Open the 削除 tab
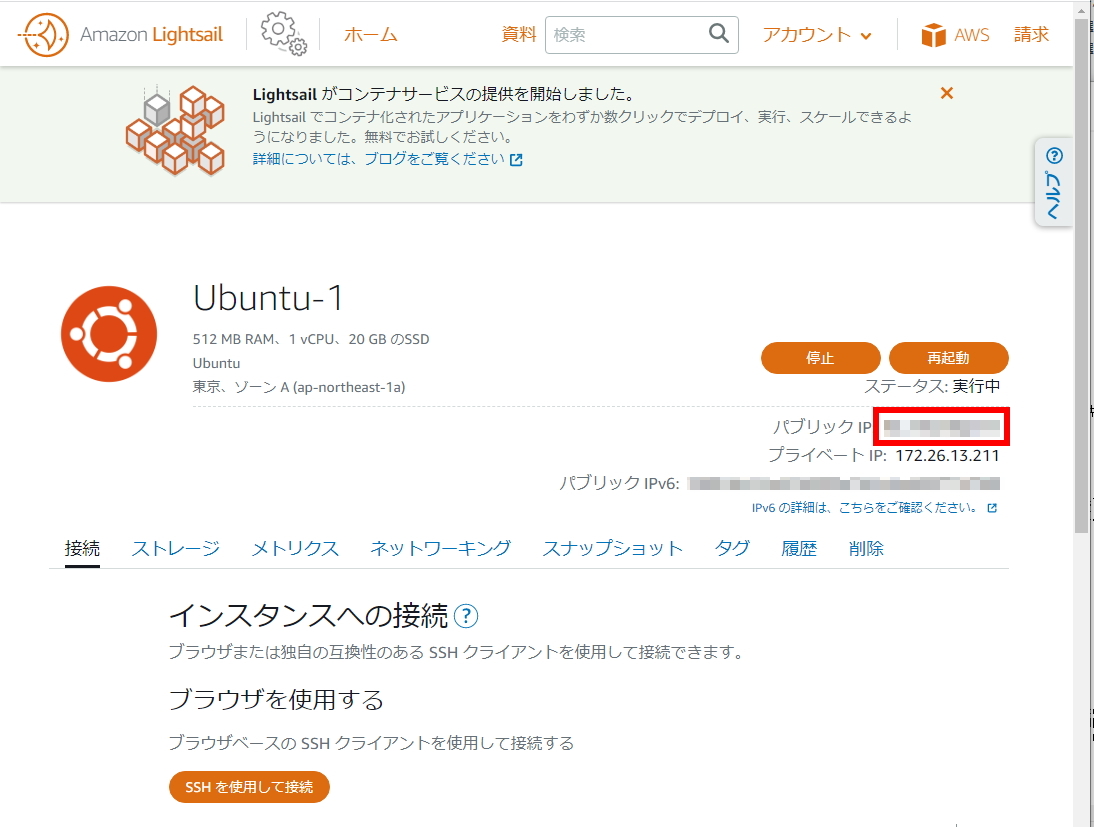This screenshot has width=1094, height=827. tap(866, 549)
